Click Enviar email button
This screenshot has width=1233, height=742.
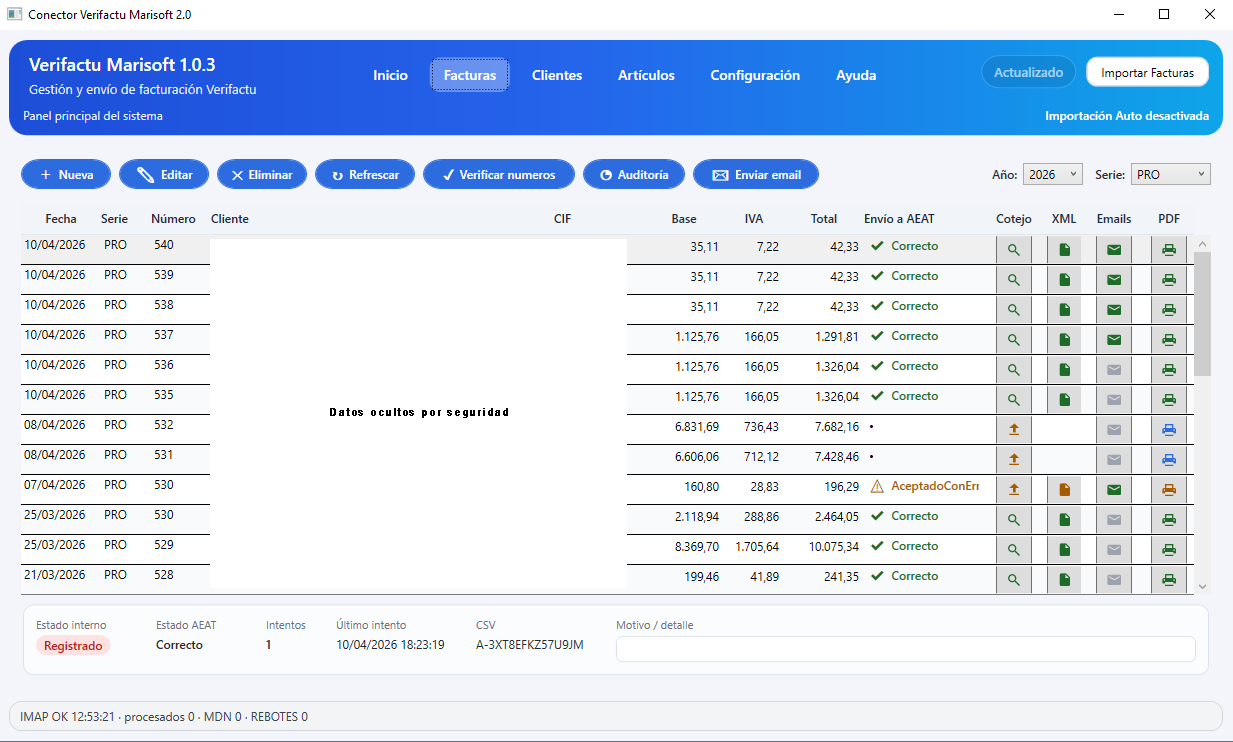pos(756,174)
